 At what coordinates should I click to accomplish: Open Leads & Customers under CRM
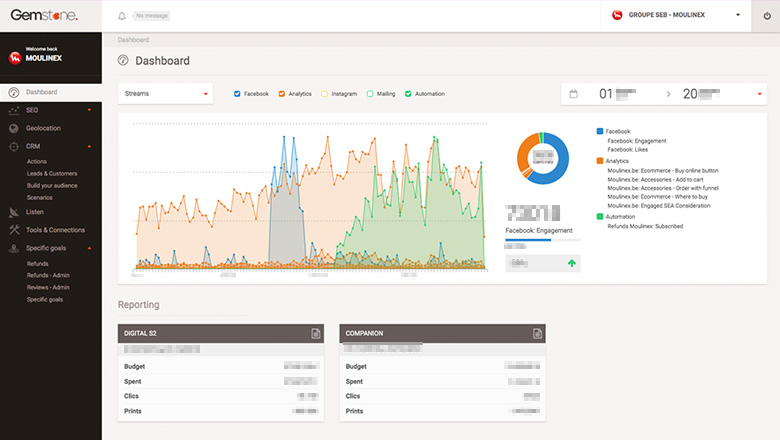(52, 174)
